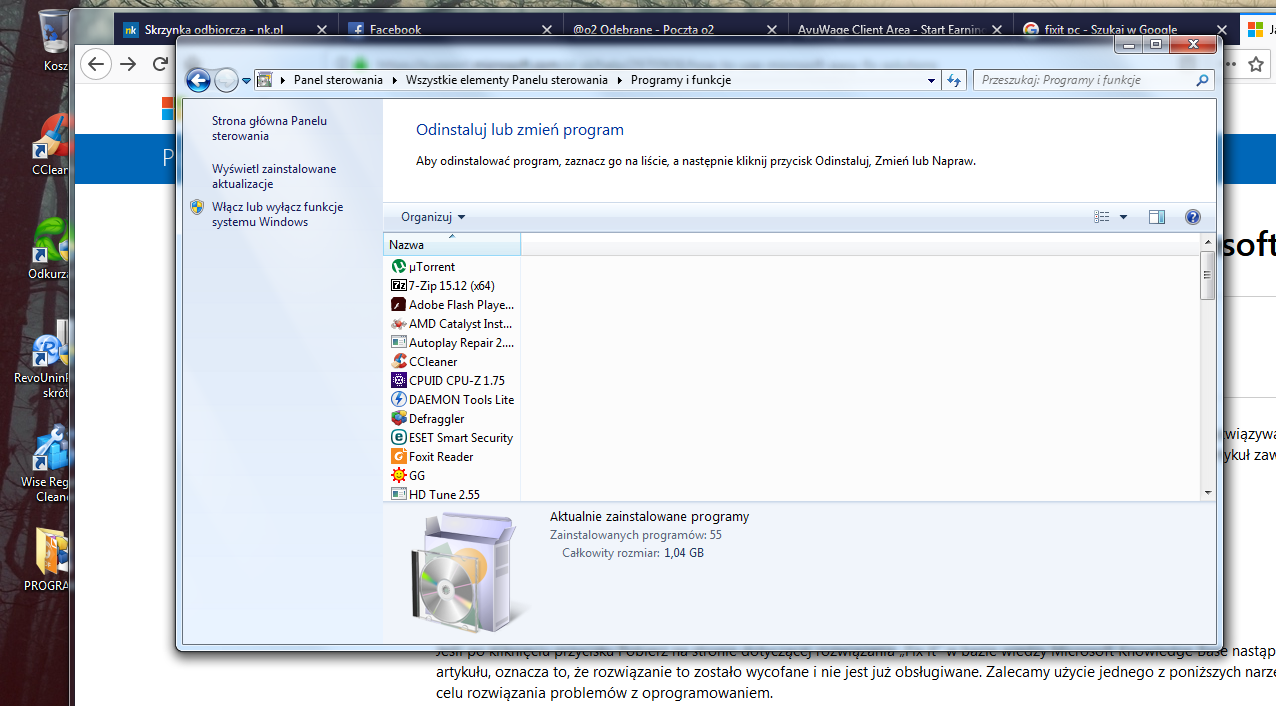Viewport: 1276px width, 706px height.
Task: Go back with the Control Panel back arrow
Action: point(198,81)
